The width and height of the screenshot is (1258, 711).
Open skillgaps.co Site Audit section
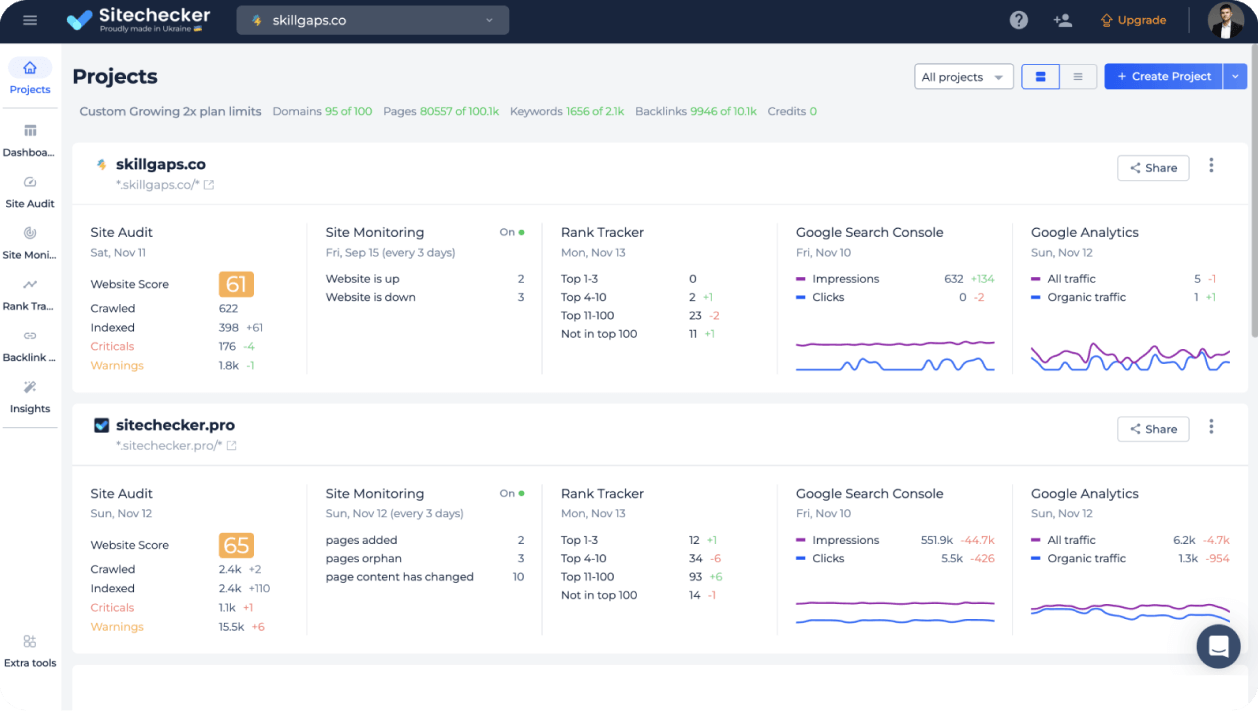[122, 233]
